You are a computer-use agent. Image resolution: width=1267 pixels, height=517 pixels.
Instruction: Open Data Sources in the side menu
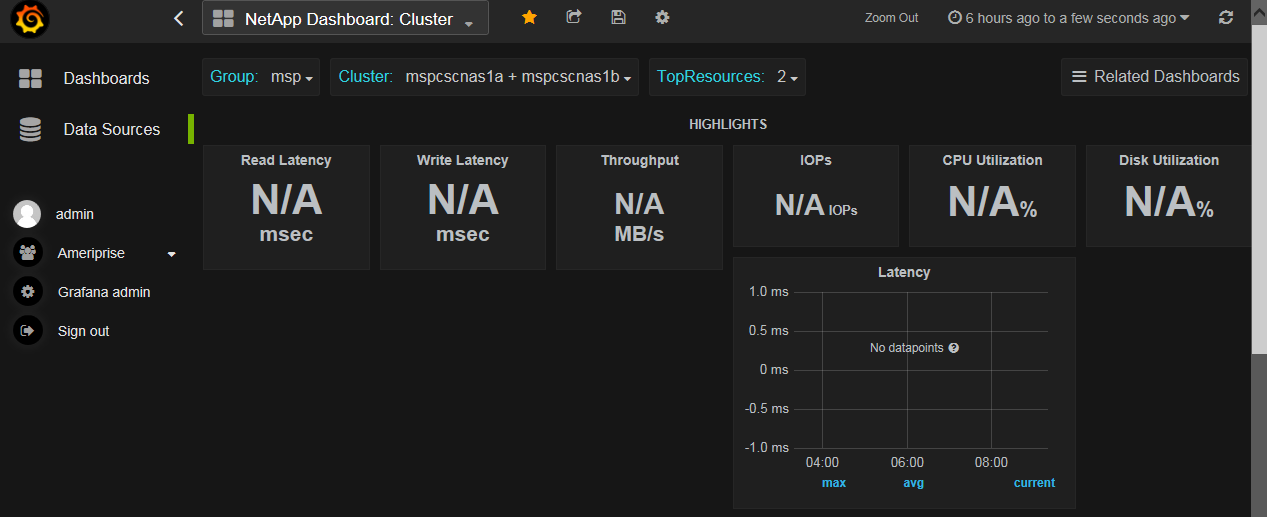click(x=111, y=129)
